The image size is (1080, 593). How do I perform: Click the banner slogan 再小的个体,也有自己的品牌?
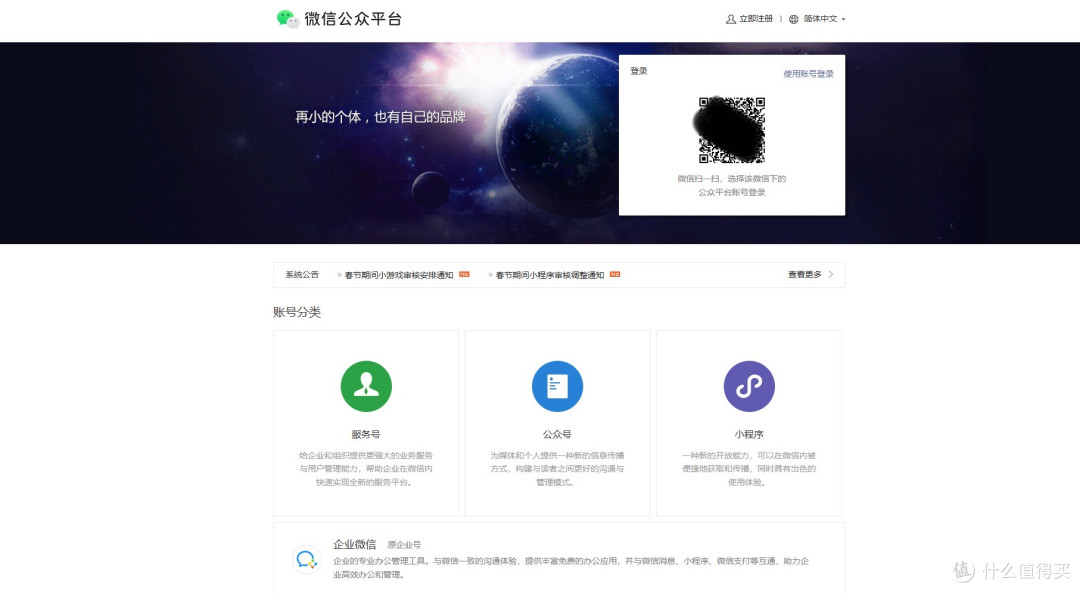tap(381, 117)
